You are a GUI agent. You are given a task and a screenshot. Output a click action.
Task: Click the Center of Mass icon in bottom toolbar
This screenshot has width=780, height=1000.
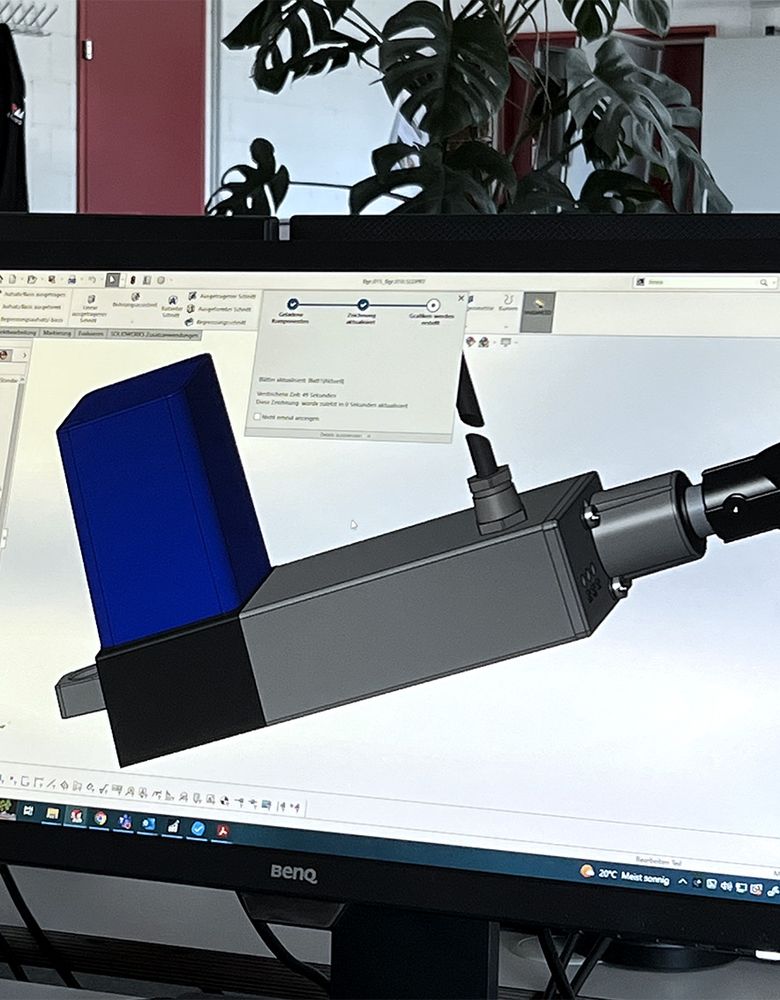click(x=224, y=800)
